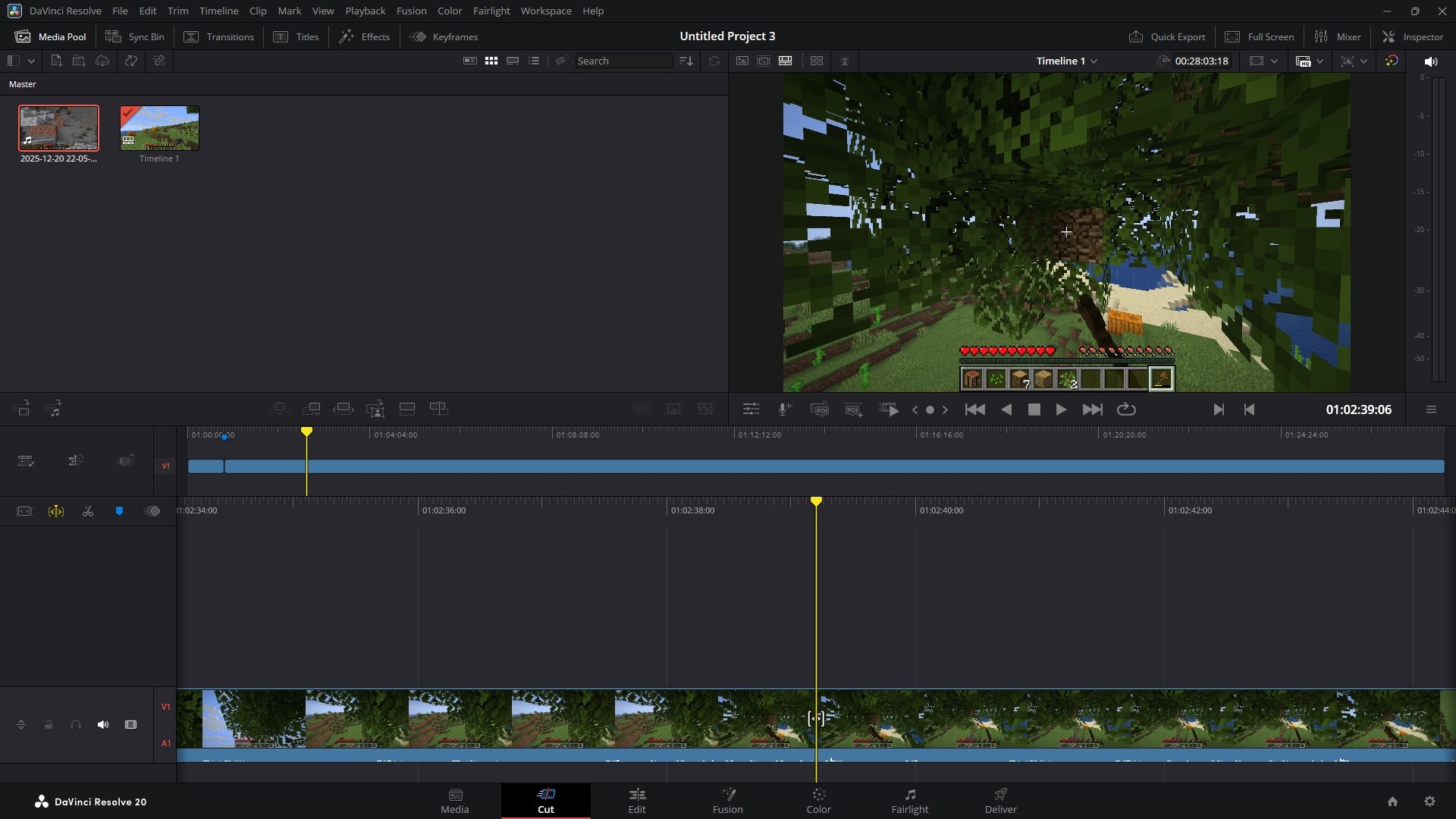
Task: Open the media pool panel layout dropdown
Action: (31, 61)
